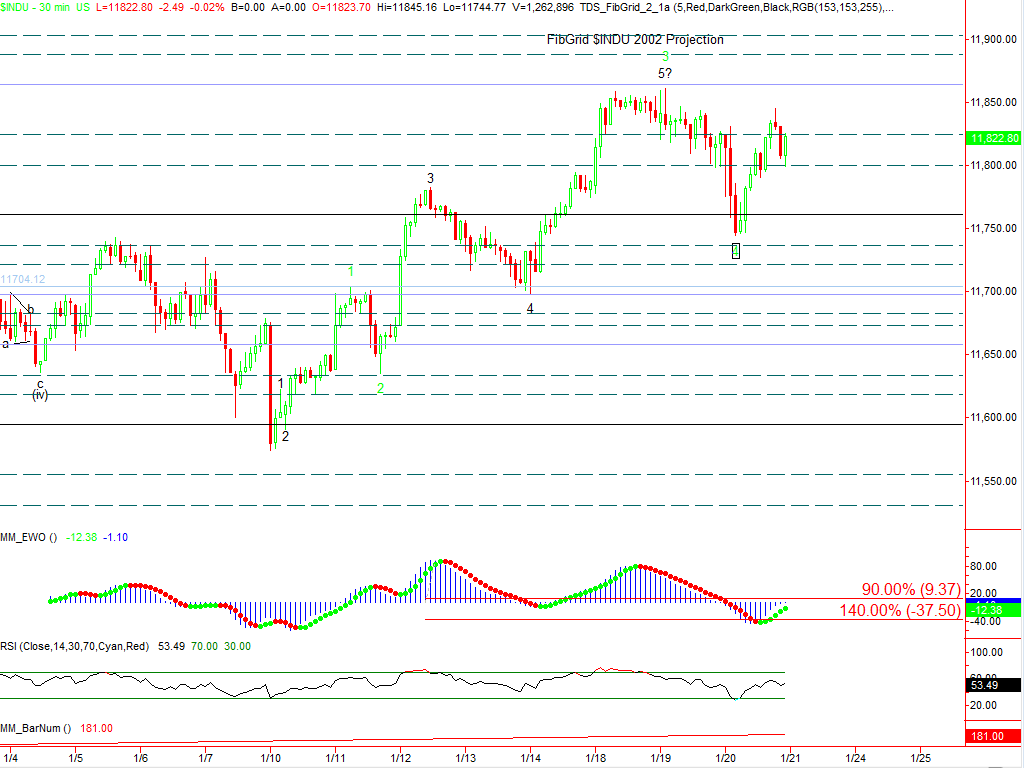1024x768 pixels.
Task: Select the black '3' wave label
Action: coord(431,179)
